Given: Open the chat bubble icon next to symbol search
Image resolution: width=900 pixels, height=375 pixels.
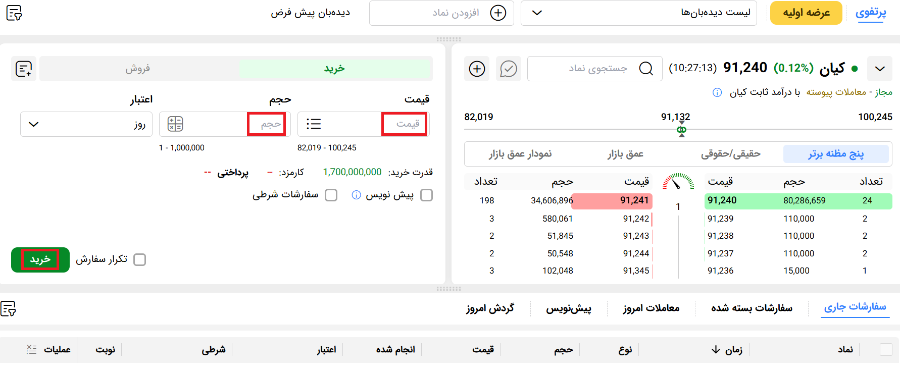Looking at the screenshot, I should click(508, 69).
